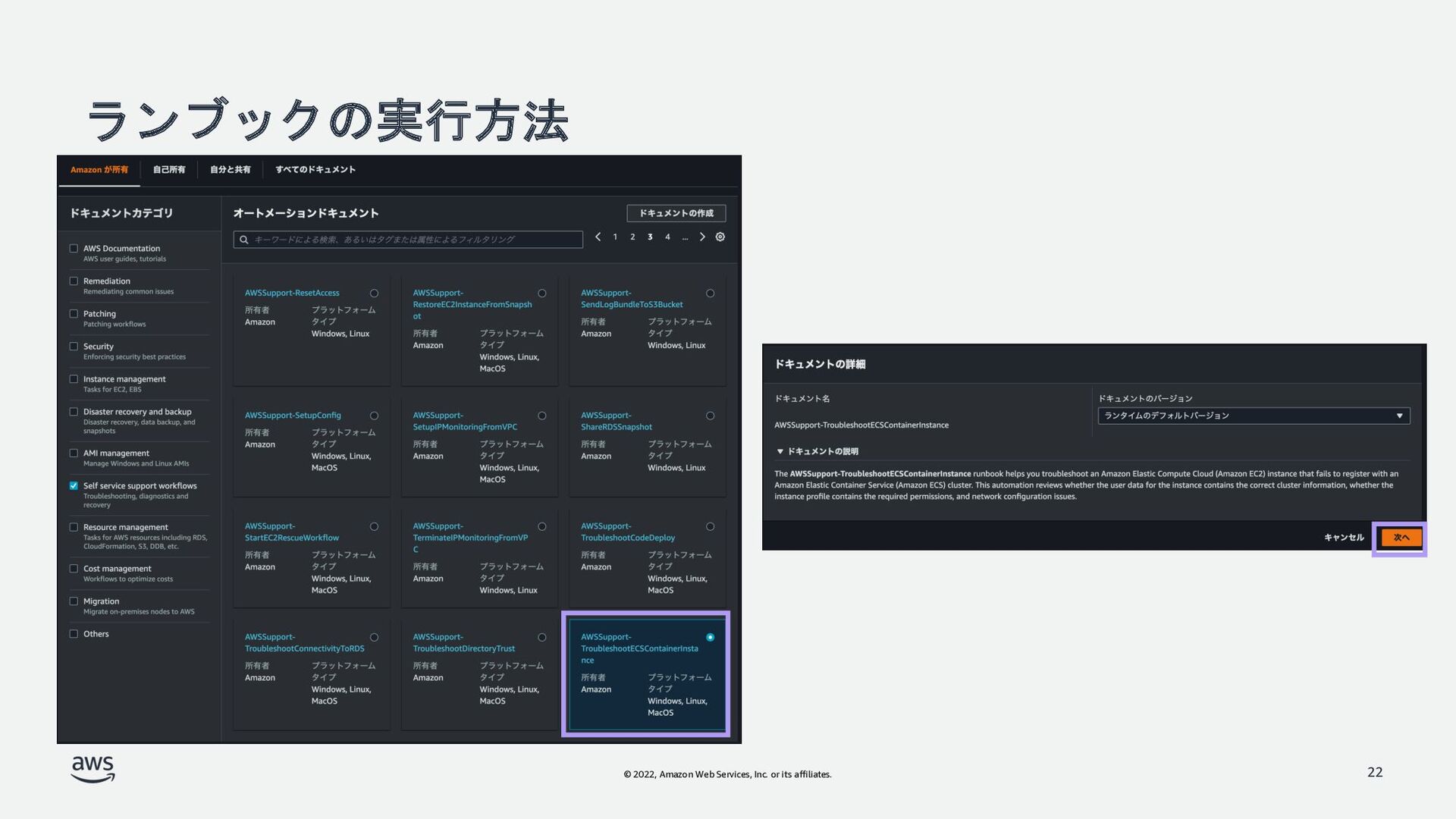This screenshot has width=1456, height=819.
Task: Select AWSSupport-TerminateIPMonitoringFromVPC radio button
Action: coord(542,526)
